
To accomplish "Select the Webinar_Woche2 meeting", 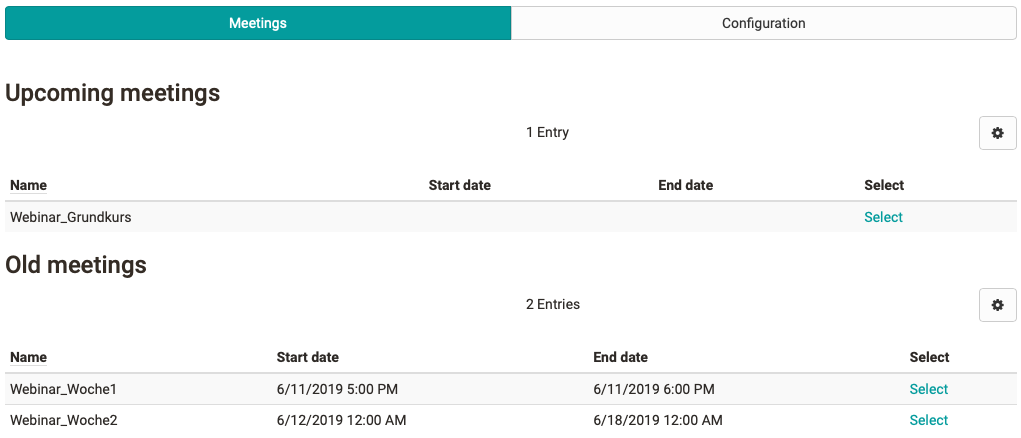I will pos(928,420).
